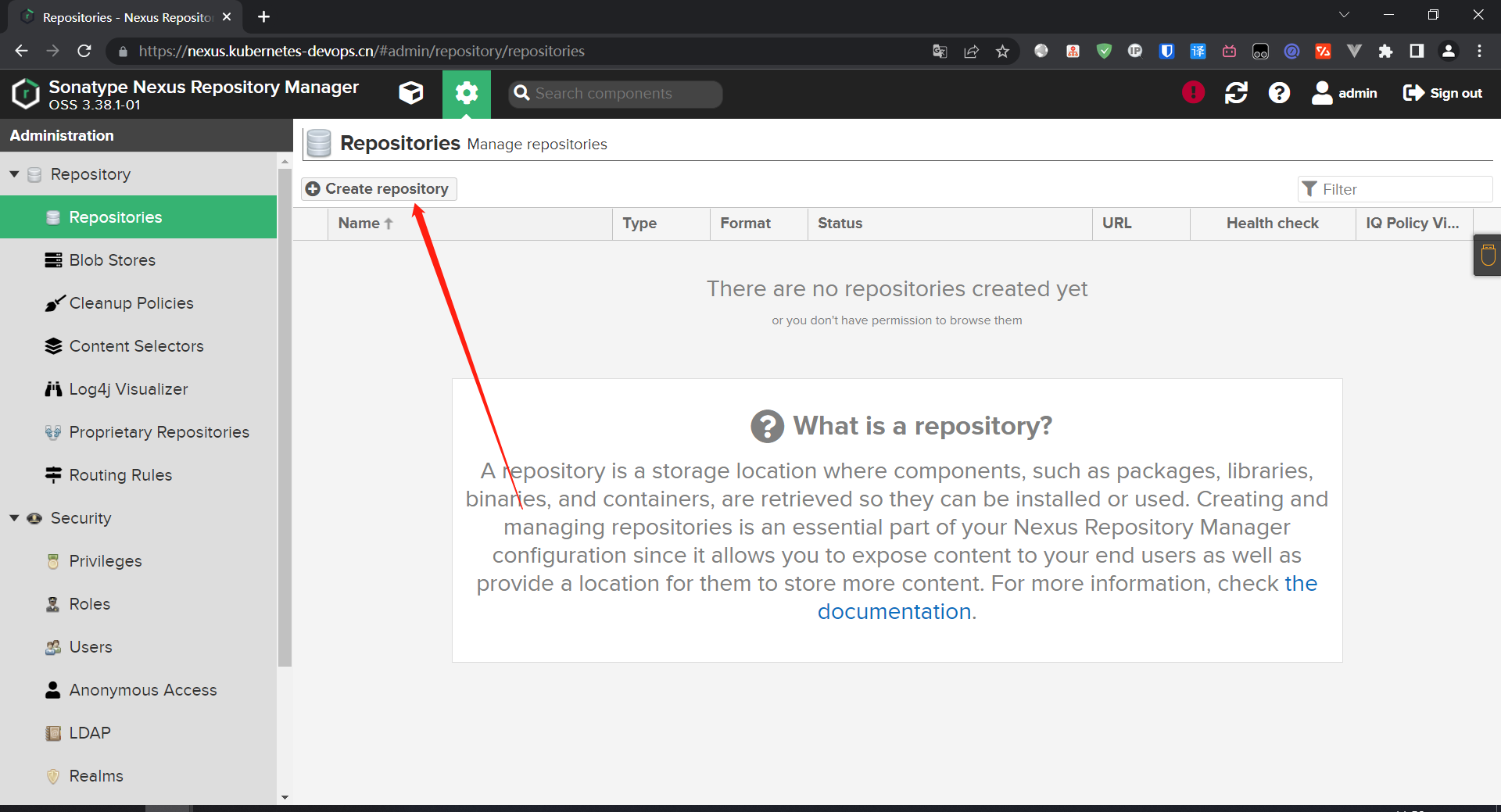Click the Health check column header

pos(1273,224)
